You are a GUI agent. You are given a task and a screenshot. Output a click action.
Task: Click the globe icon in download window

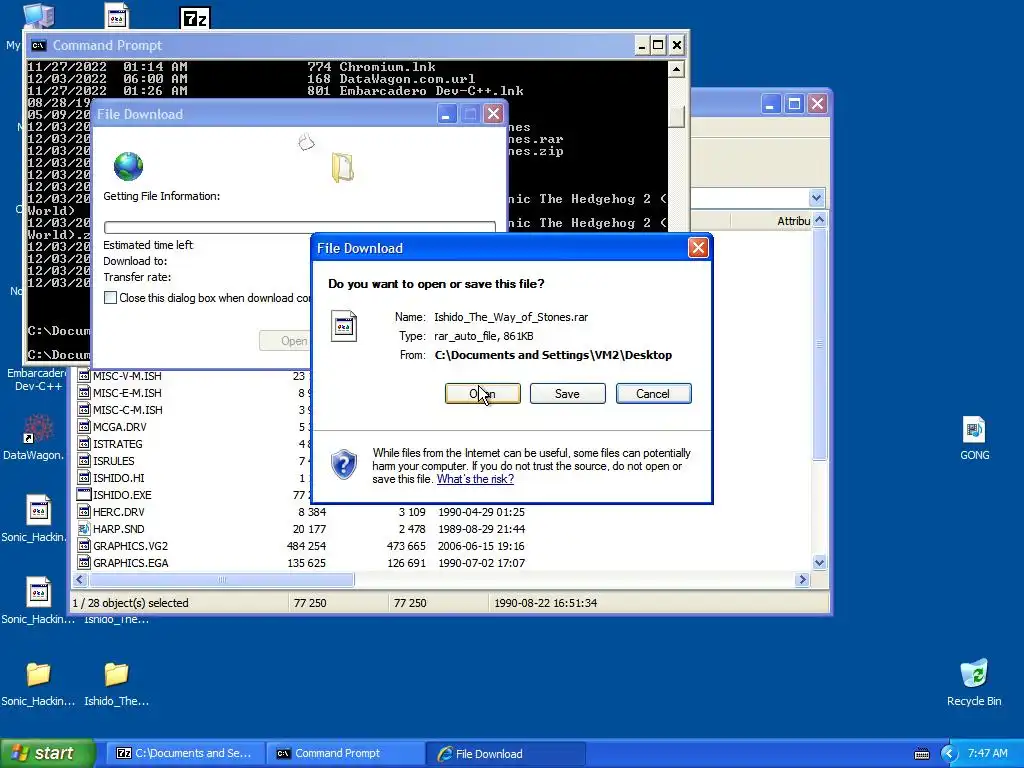click(x=128, y=167)
